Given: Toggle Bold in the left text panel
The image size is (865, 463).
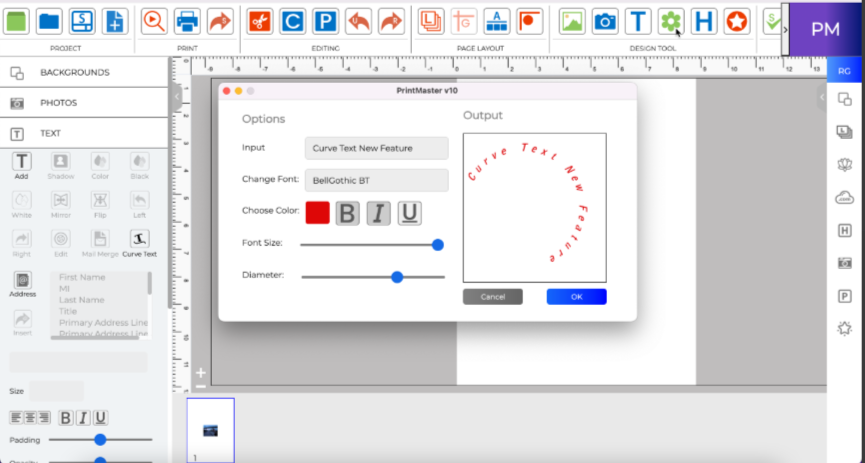Looking at the screenshot, I should click(65, 418).
